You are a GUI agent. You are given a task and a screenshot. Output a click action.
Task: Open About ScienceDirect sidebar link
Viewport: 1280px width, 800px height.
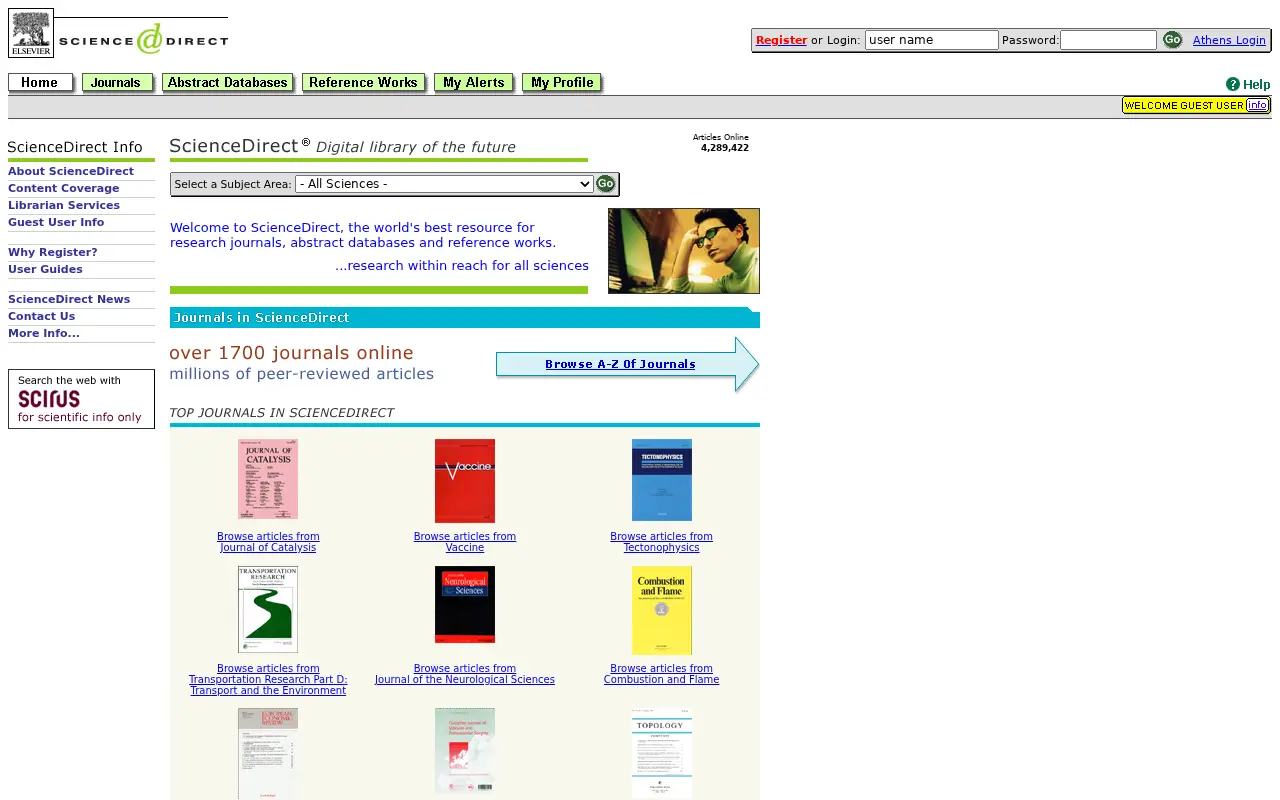pos(71,171)
